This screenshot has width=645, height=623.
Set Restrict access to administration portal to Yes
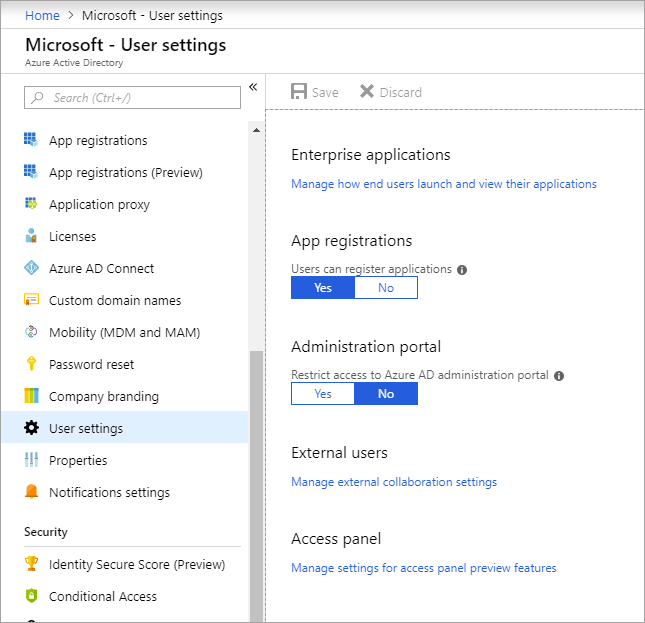(x=323, y=394)
